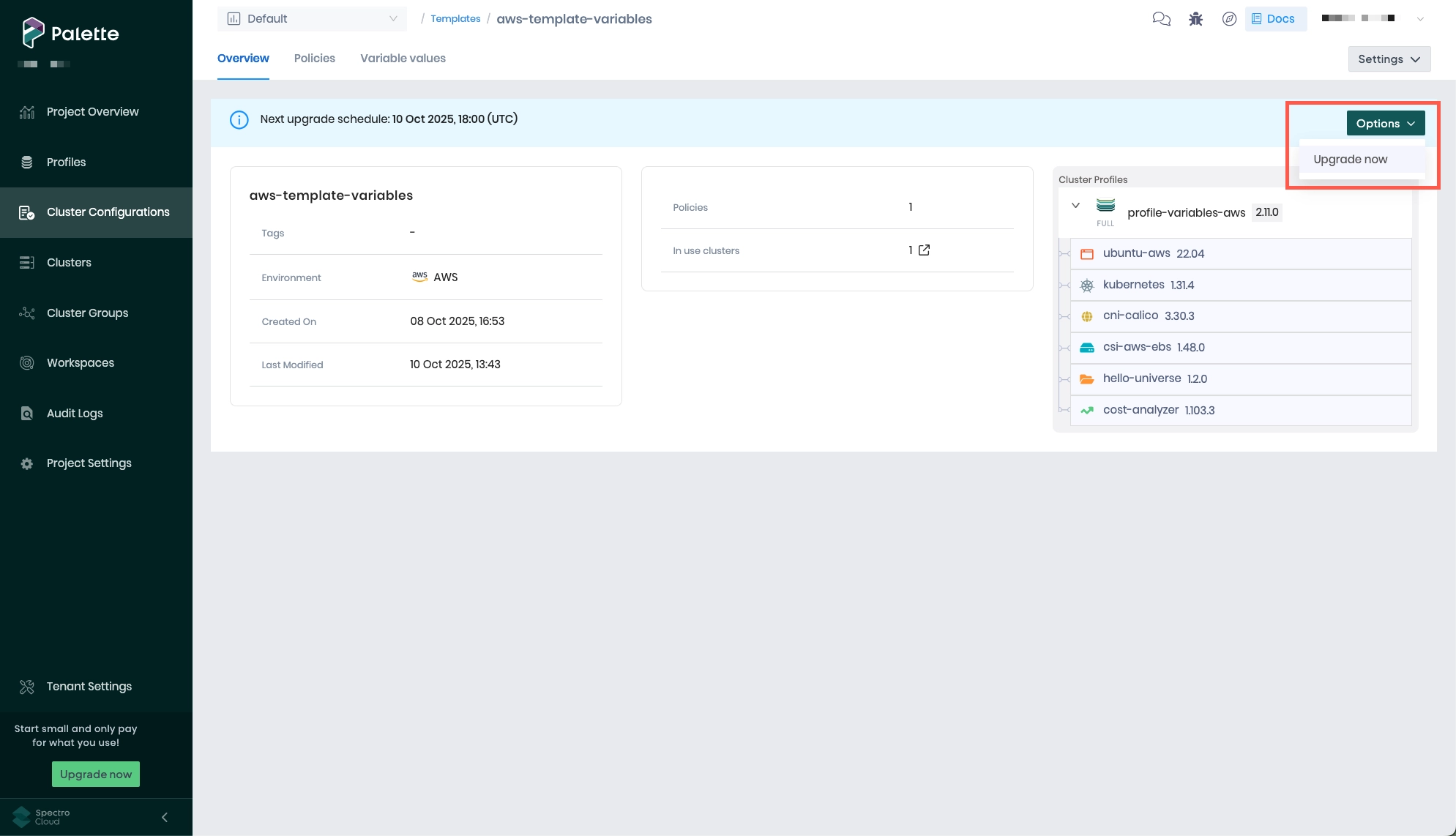Open Cluster Groups in the sidebar
Screen dimensions: 1456x836
(86, 313)
